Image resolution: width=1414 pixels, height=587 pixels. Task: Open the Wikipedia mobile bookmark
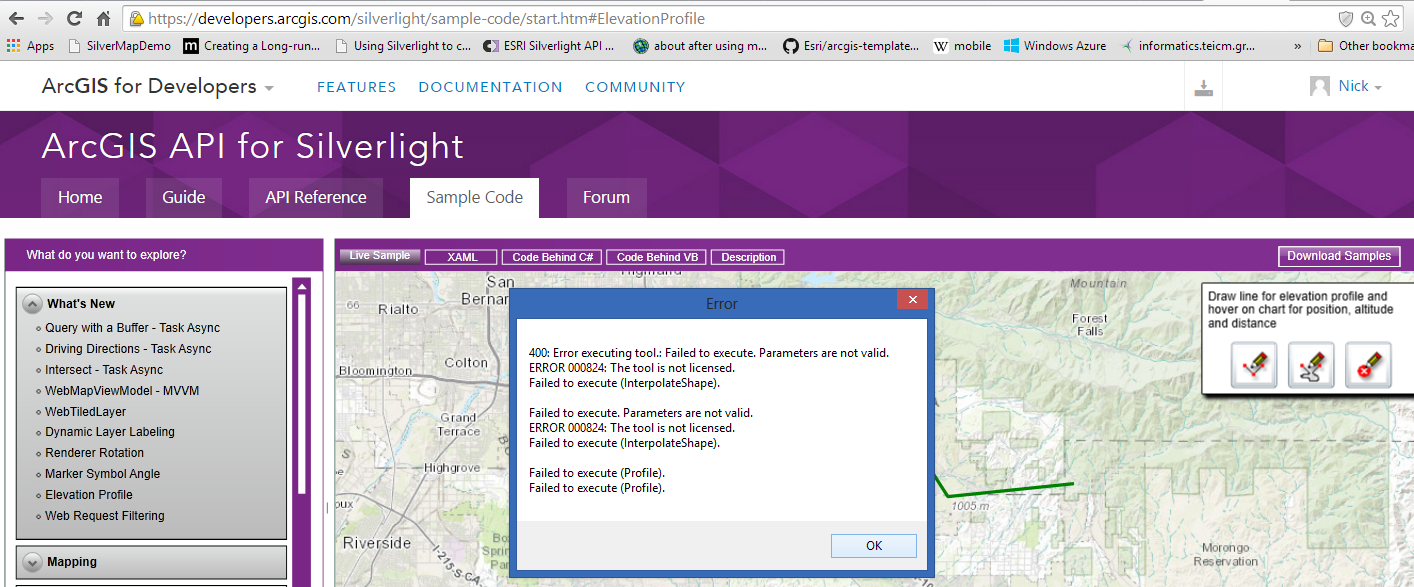point(962,45)
